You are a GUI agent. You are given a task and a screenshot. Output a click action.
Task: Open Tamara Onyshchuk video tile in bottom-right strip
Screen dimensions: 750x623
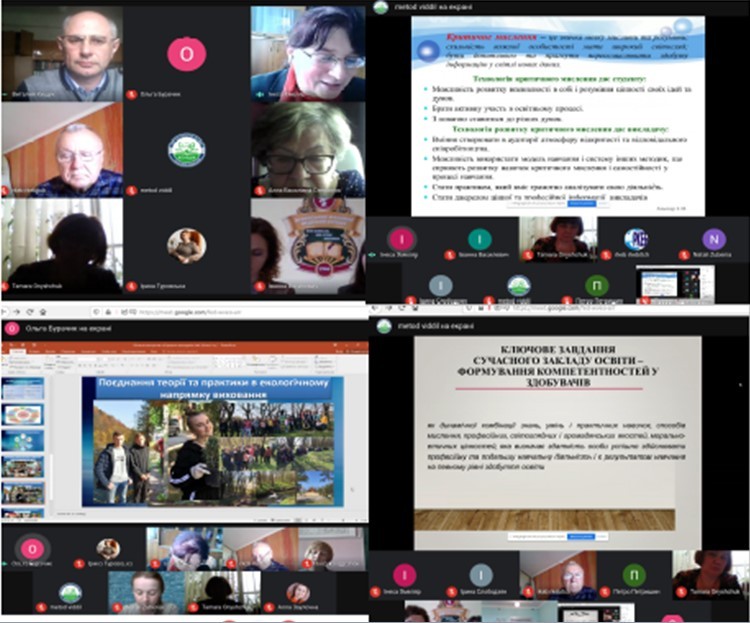[x=711, y=576]
